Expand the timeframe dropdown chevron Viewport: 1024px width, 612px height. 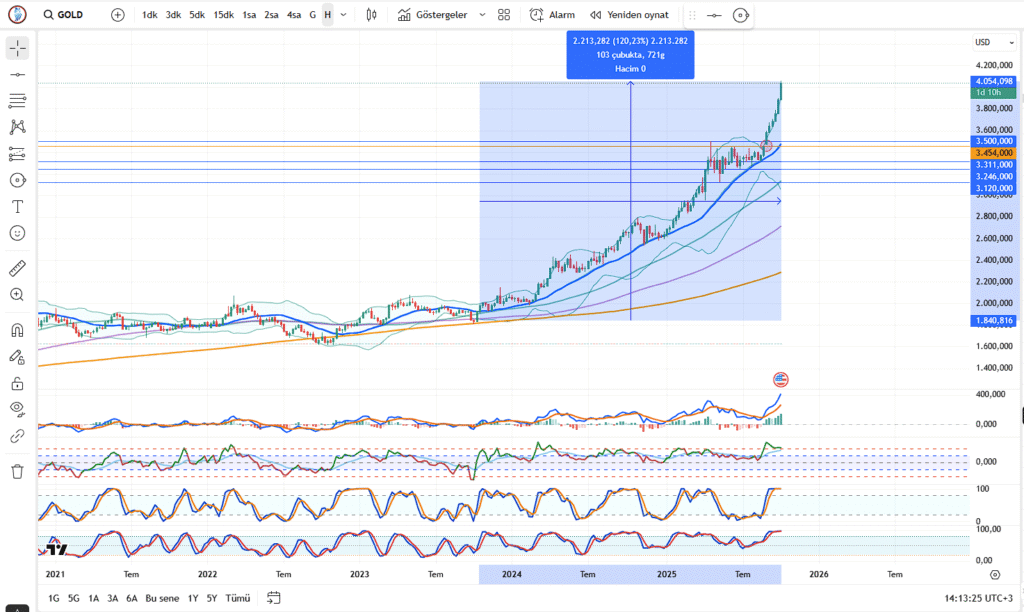point(344,15)
